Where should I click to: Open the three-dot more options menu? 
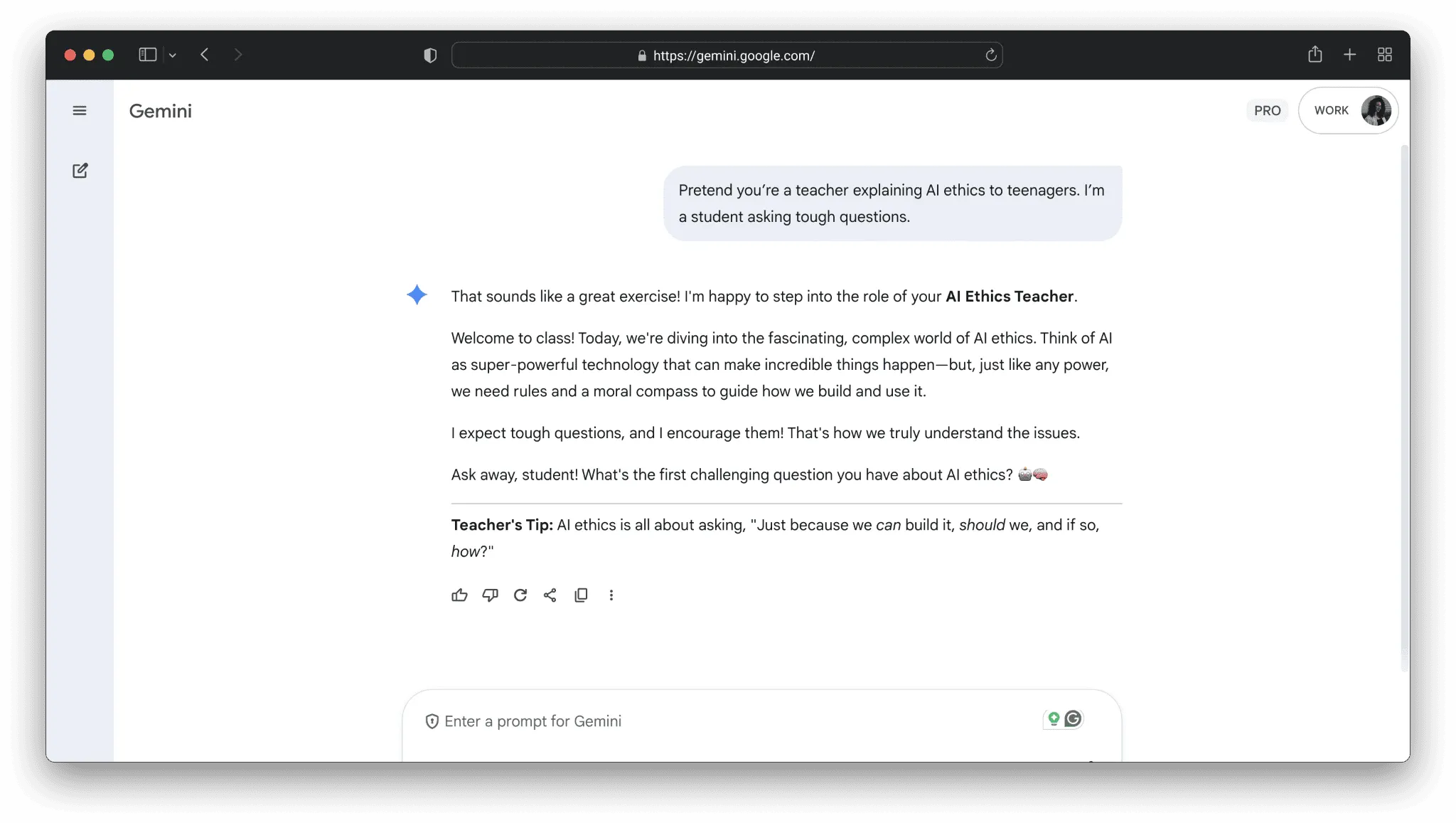pyautogui.click(x=611, y=595)
